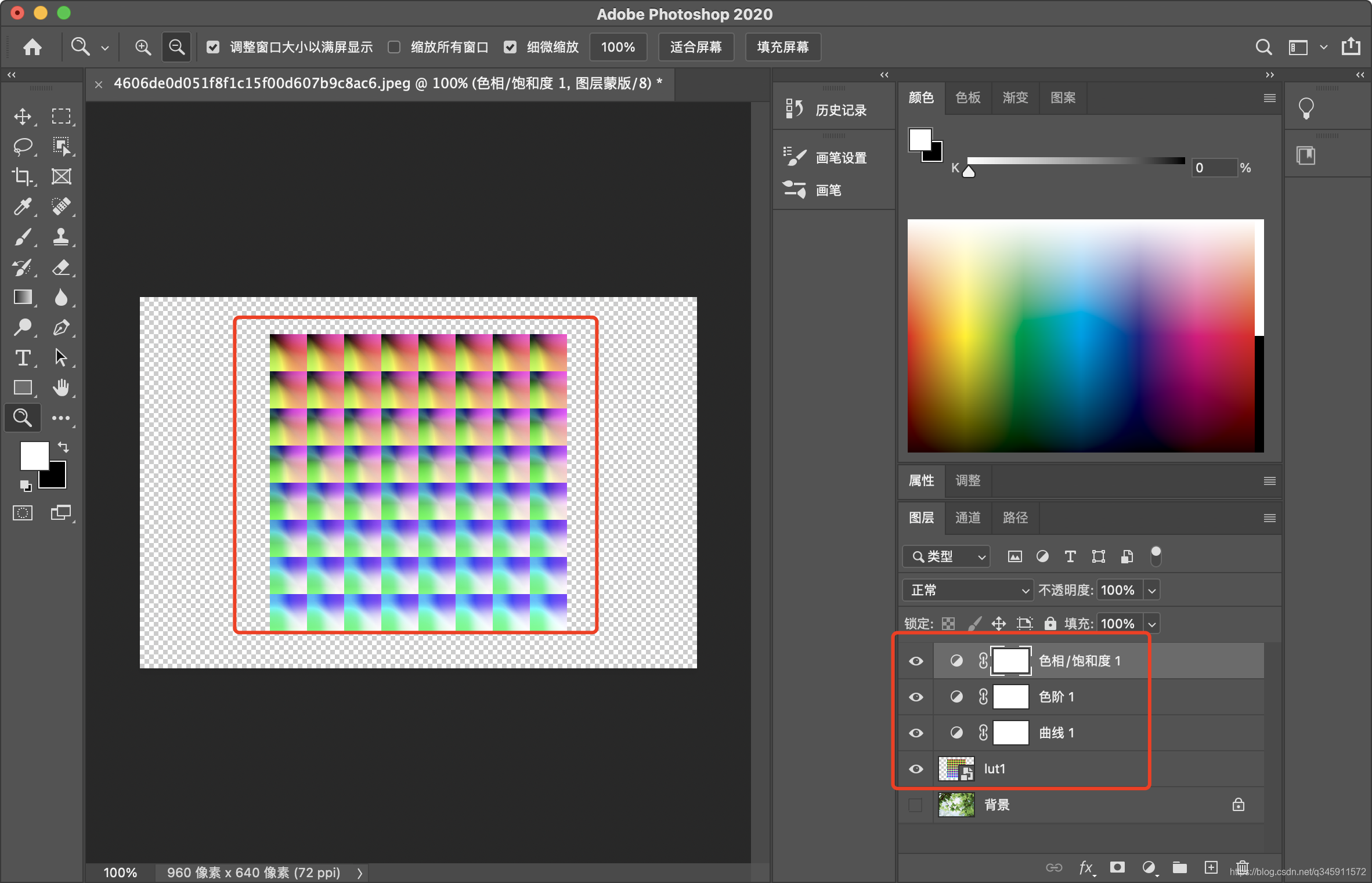
Task: Delete layer with the trash icon
Action: pyautogui.click(x=1242, y=867)
